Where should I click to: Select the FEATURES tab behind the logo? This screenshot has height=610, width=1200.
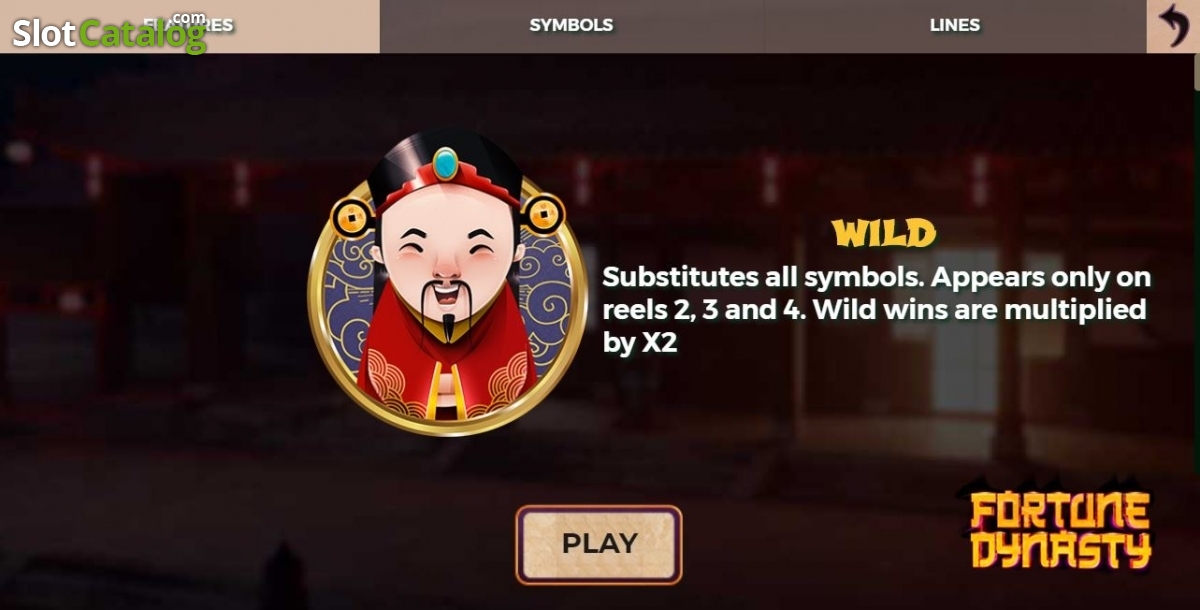click(x=190, y=26)
